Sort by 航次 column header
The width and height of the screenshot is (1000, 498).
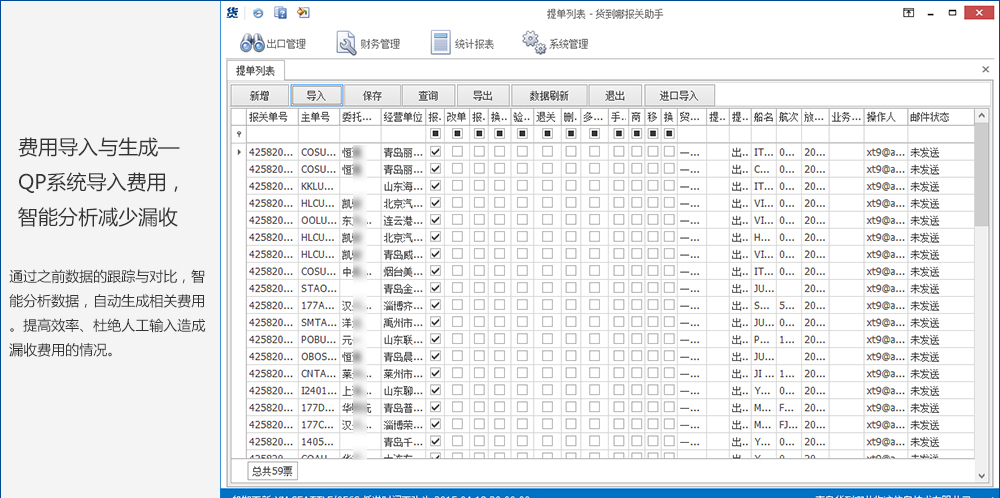pyautogui.click(x=789, y=117)
